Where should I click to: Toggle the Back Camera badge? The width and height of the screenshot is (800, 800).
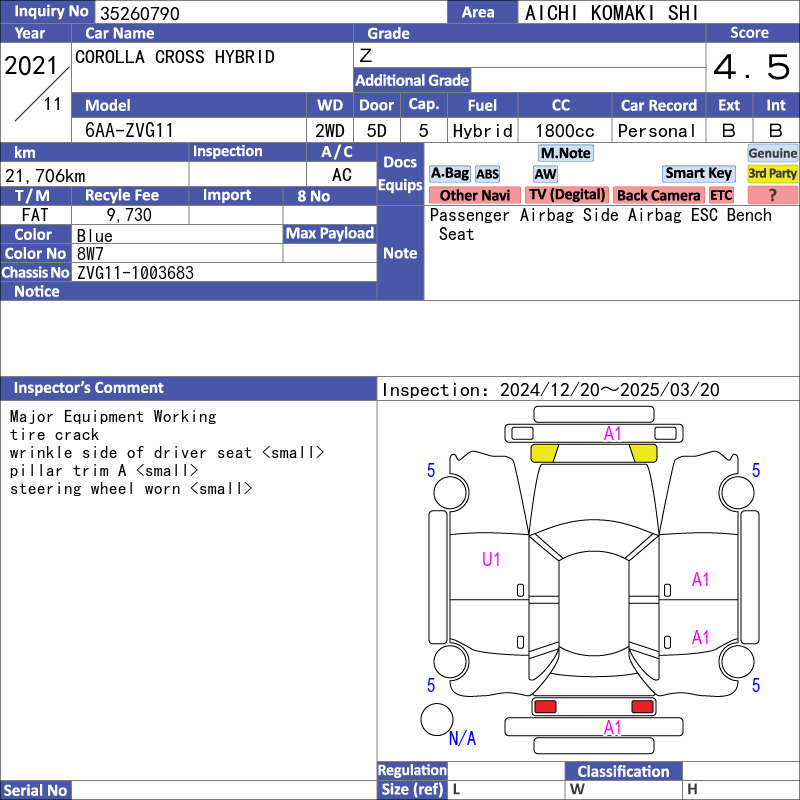[658, 195]
